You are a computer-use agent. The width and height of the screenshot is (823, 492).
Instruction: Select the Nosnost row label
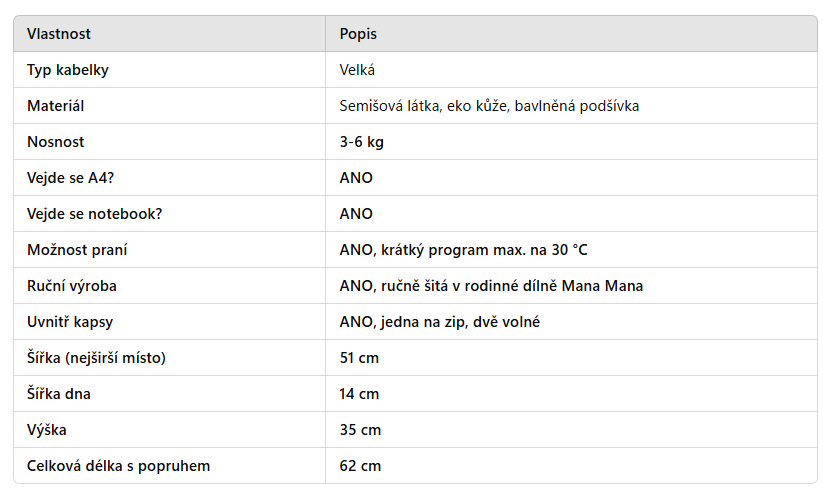point(56,142)
